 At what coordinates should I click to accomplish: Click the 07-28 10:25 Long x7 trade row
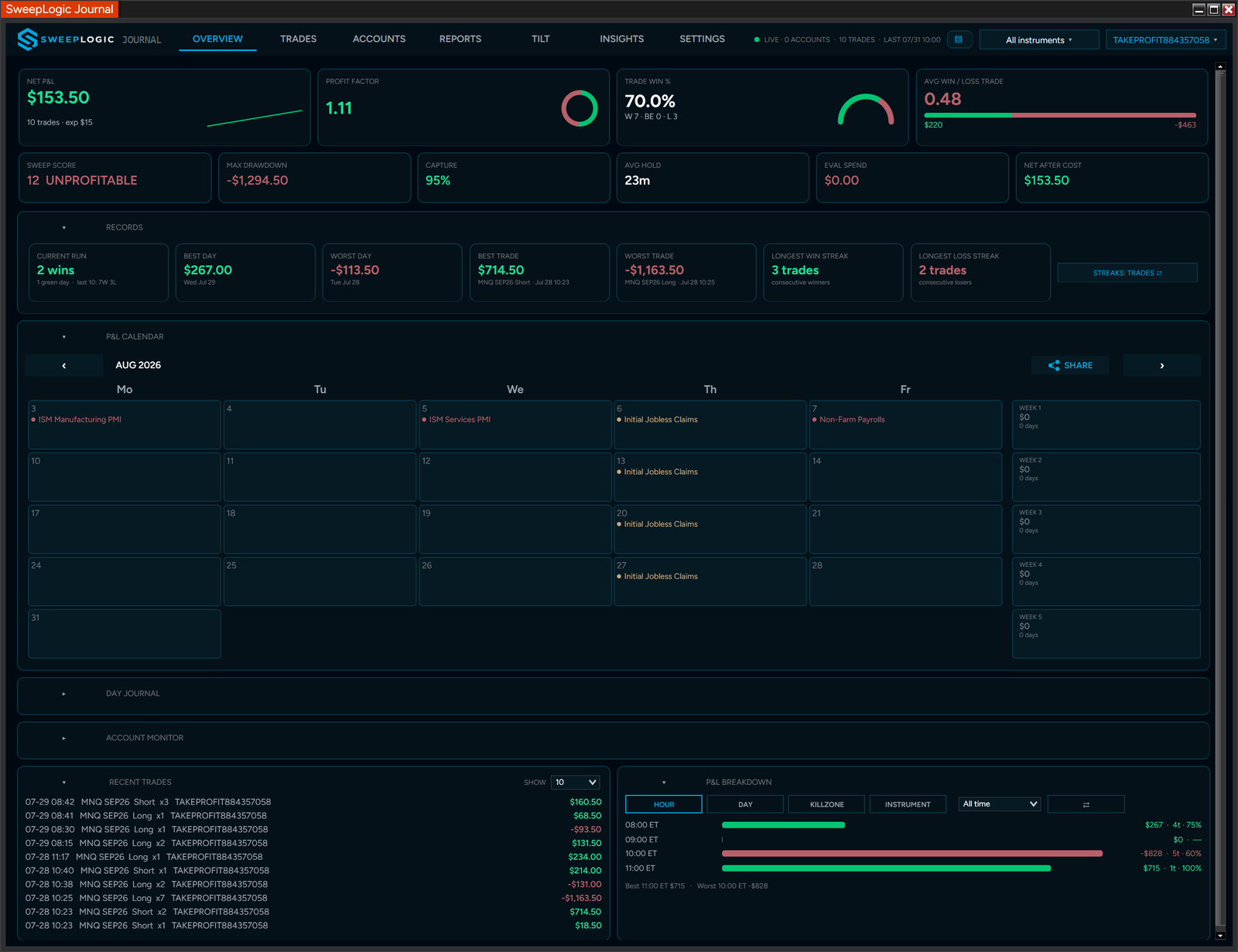pyautogui.click(x=313, y=898)
